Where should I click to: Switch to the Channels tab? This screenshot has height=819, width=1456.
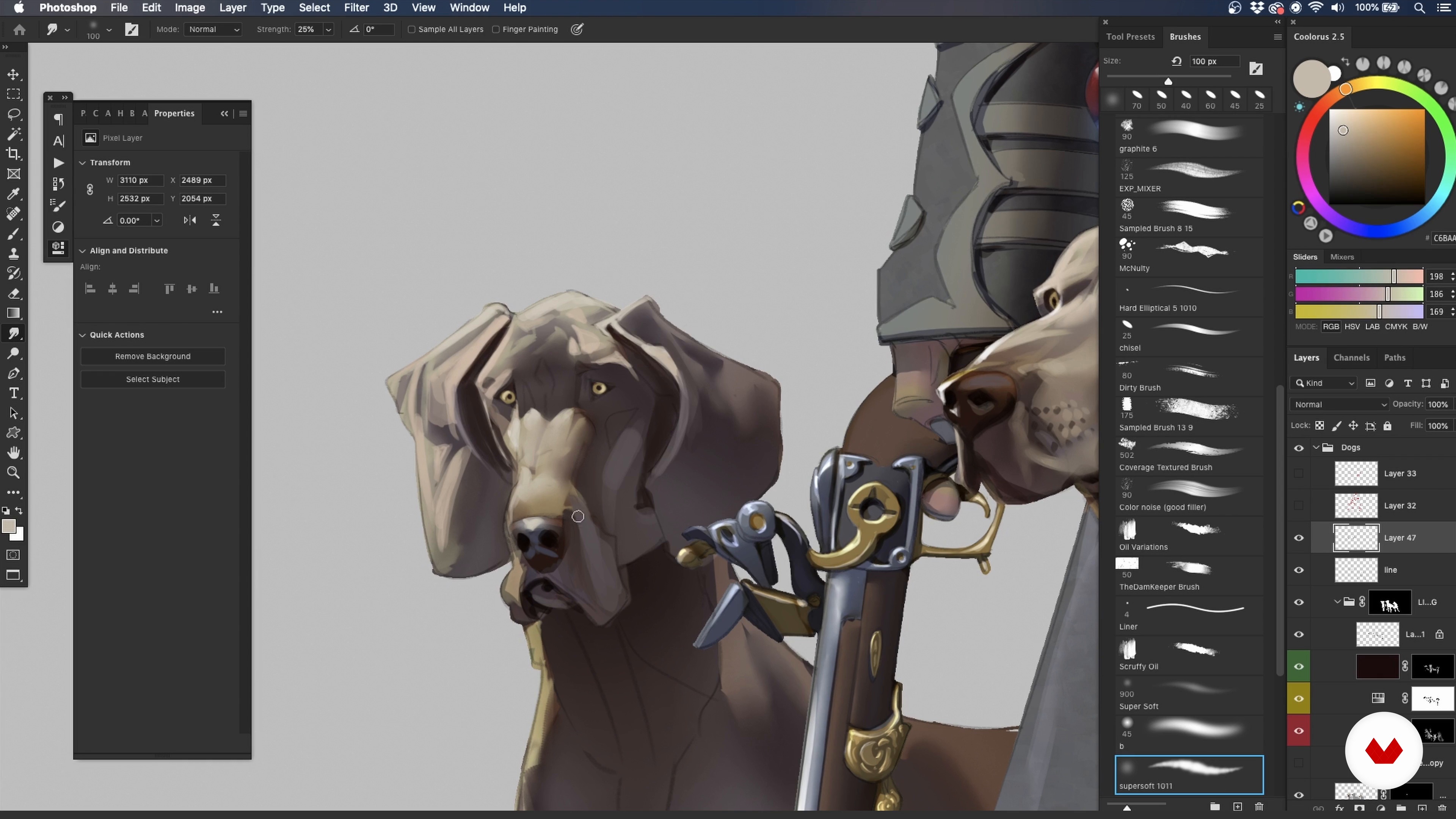click(1351, 358)
